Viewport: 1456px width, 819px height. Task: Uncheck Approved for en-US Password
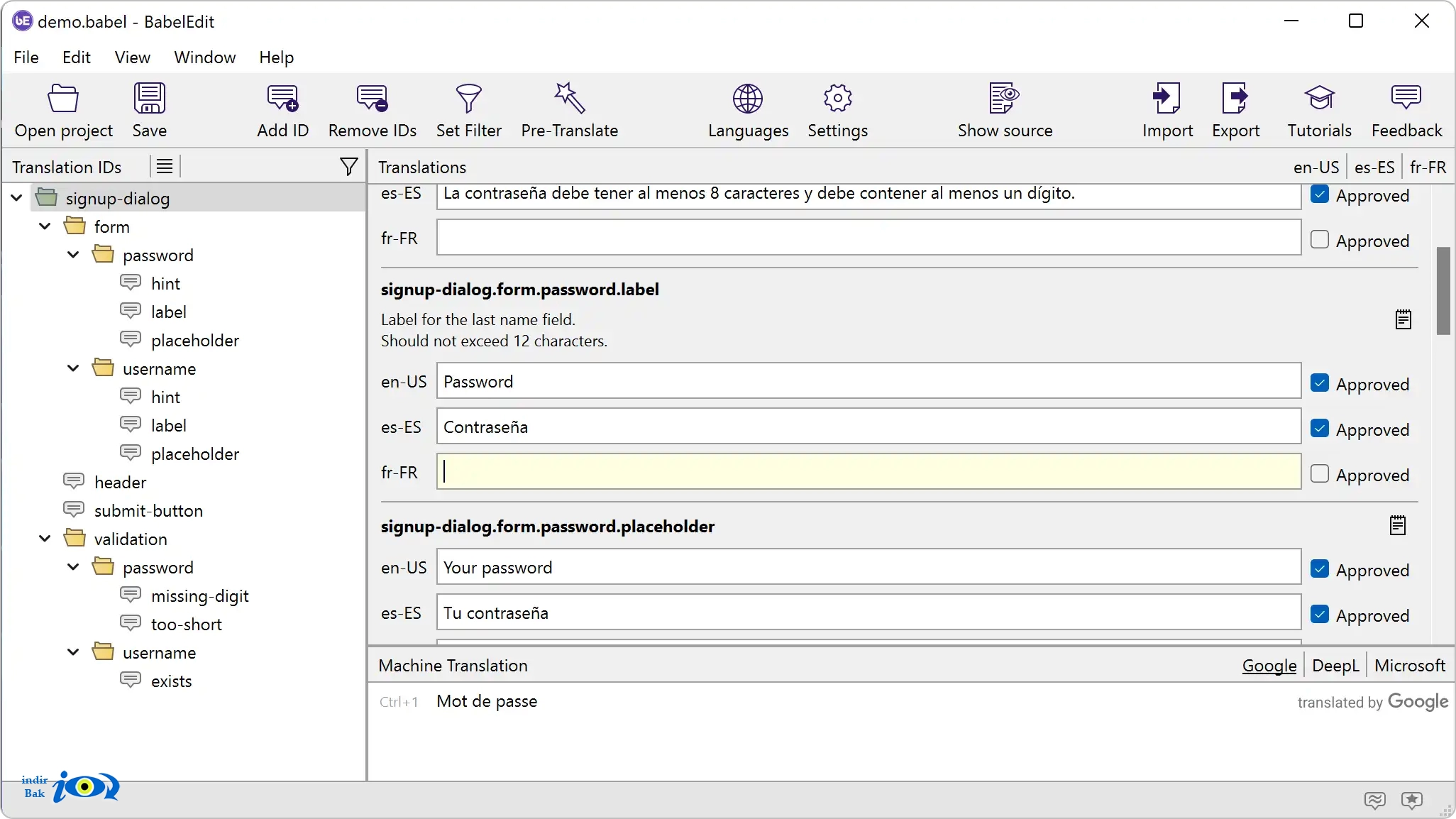point(1319,383)
